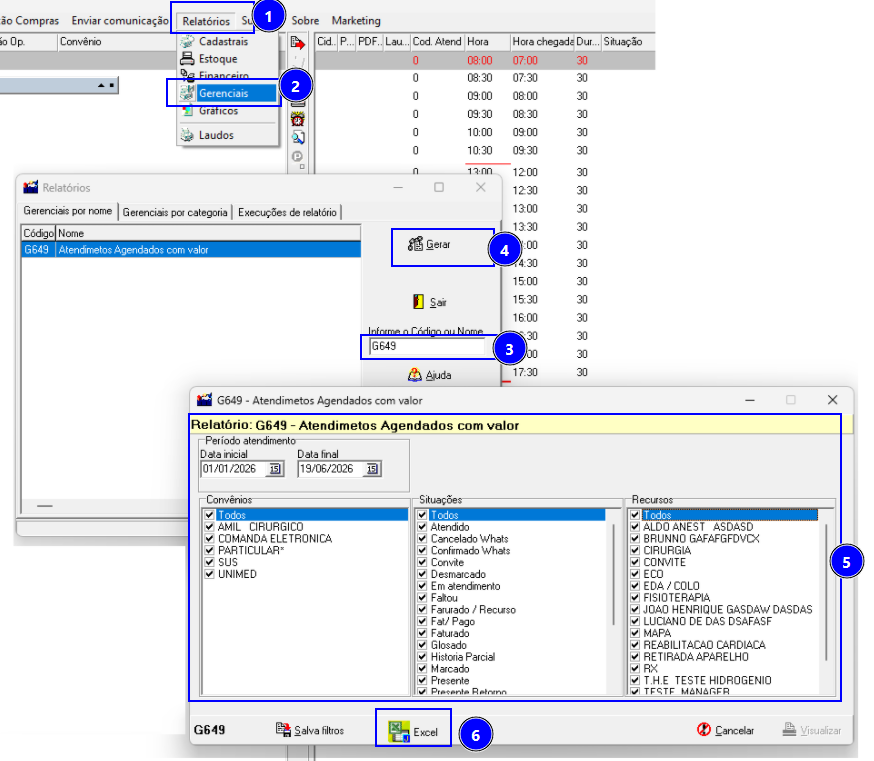The width and height of the screenshot is (874, 761).
Task: Open Laudos reports entry
Action: coord(216,135)
